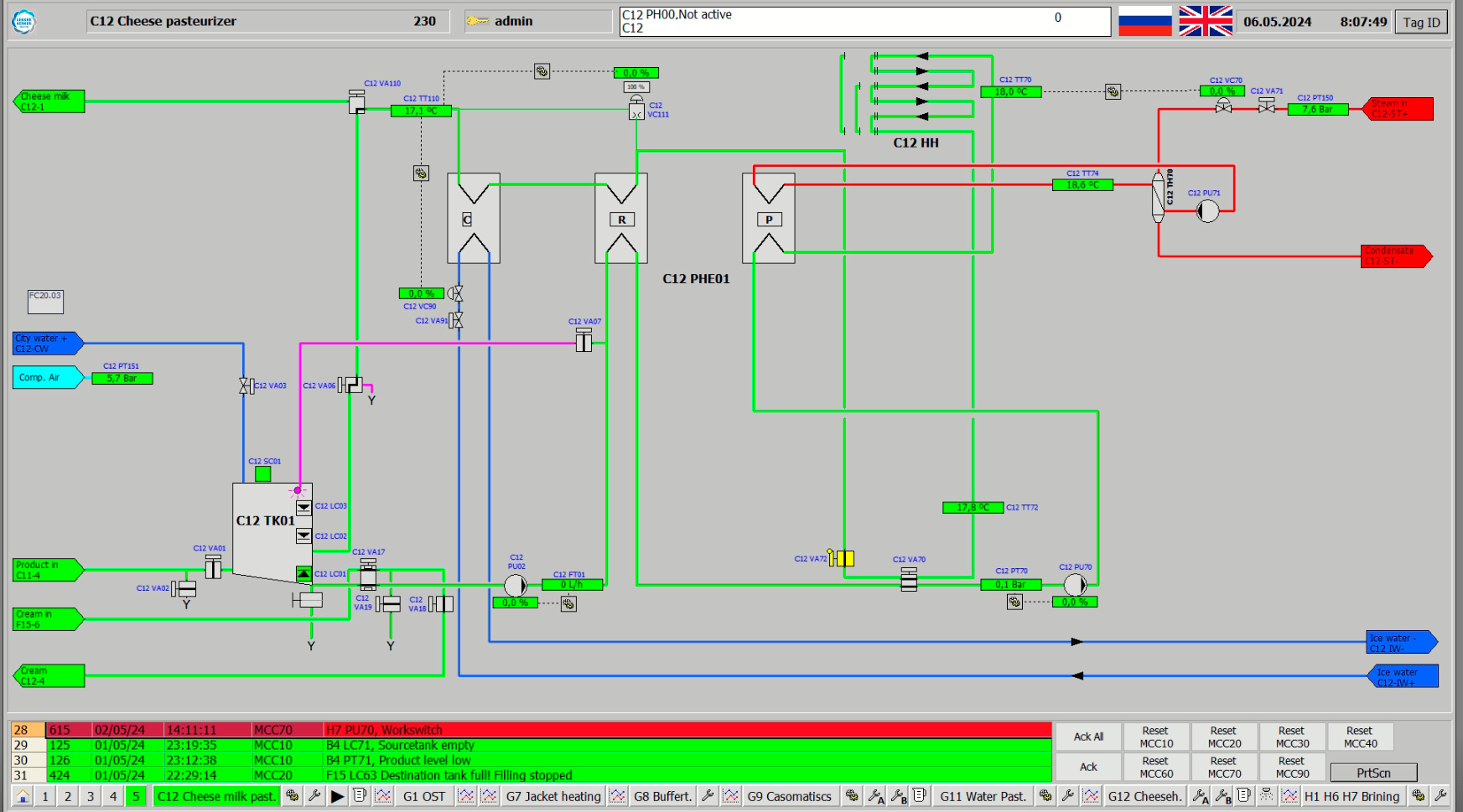Click the C12 PU71 pump symbol
This screenshot has width=1463, height=812.
(1206, 211)
